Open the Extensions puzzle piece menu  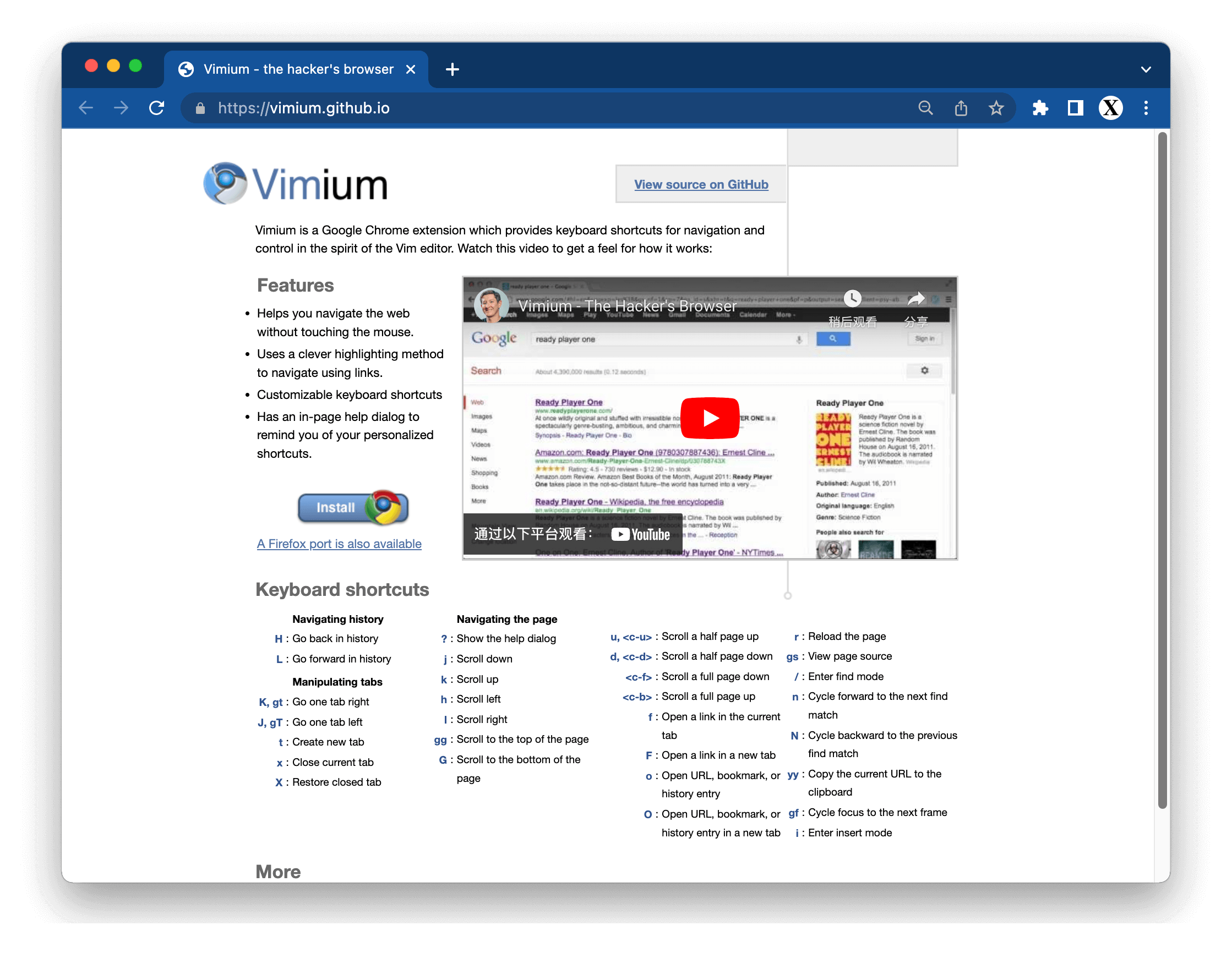(x=1040, y=108)
